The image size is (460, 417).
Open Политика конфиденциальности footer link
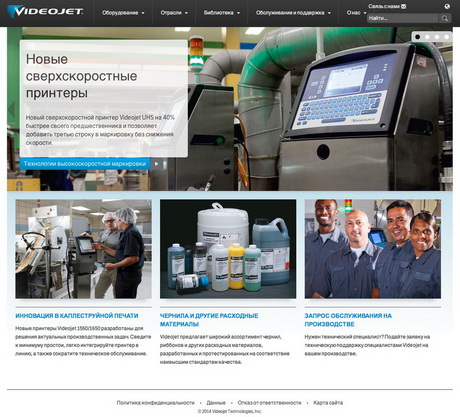pos(155,403)
